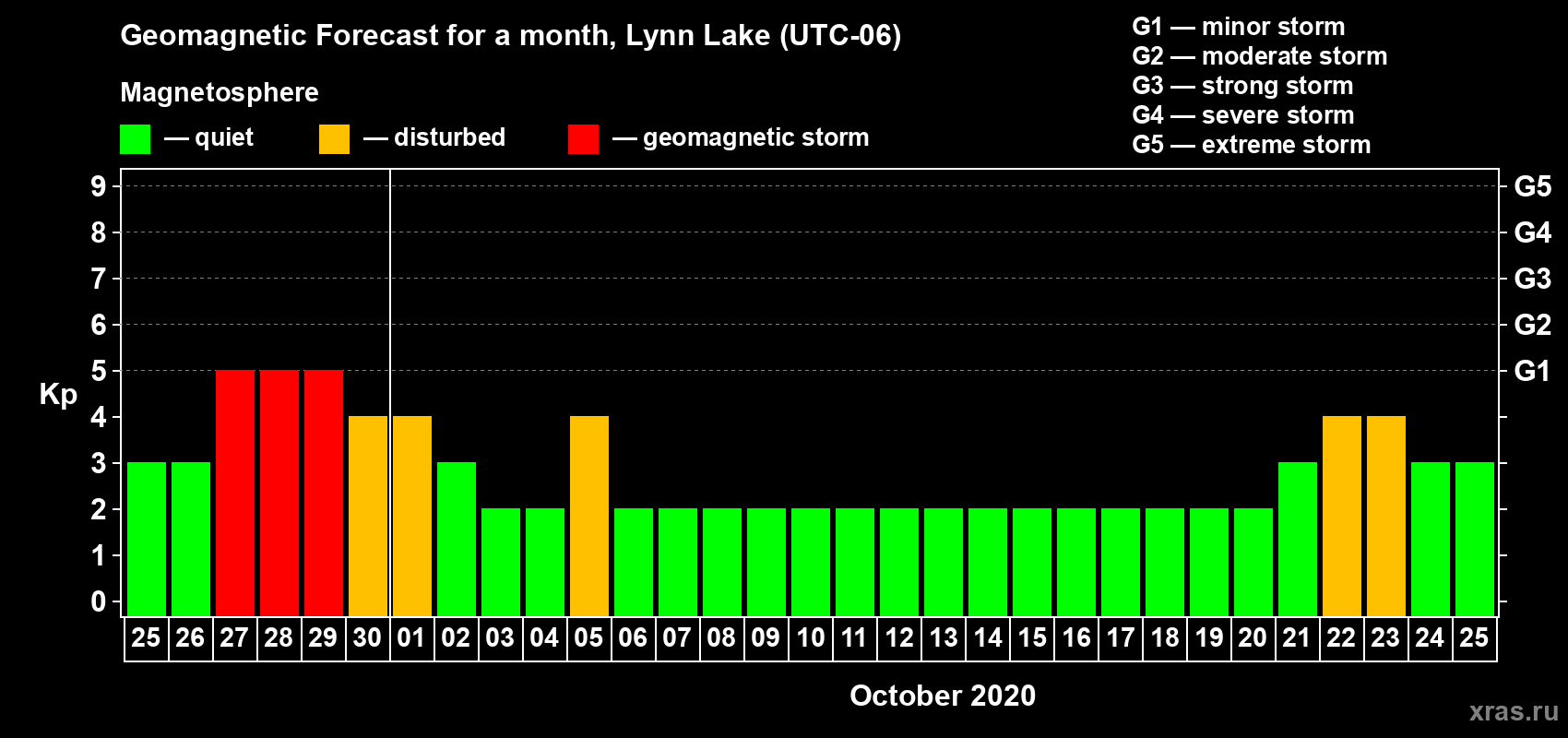Select the green bar for day 15

(x=1032, y=563)
